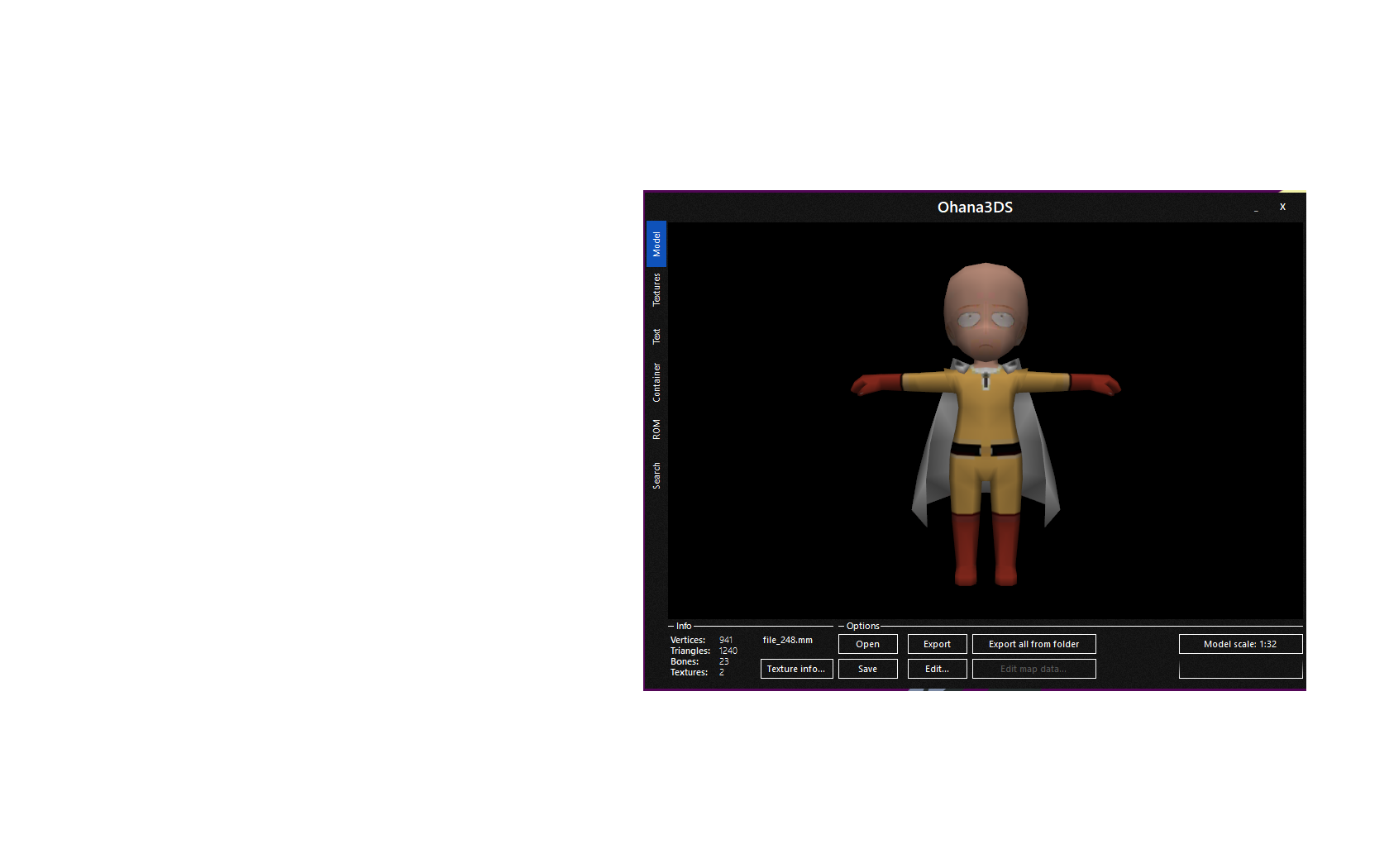1389x868 pixels.
Task: Click the 3D character model in viewport
Action: [986, 424]
